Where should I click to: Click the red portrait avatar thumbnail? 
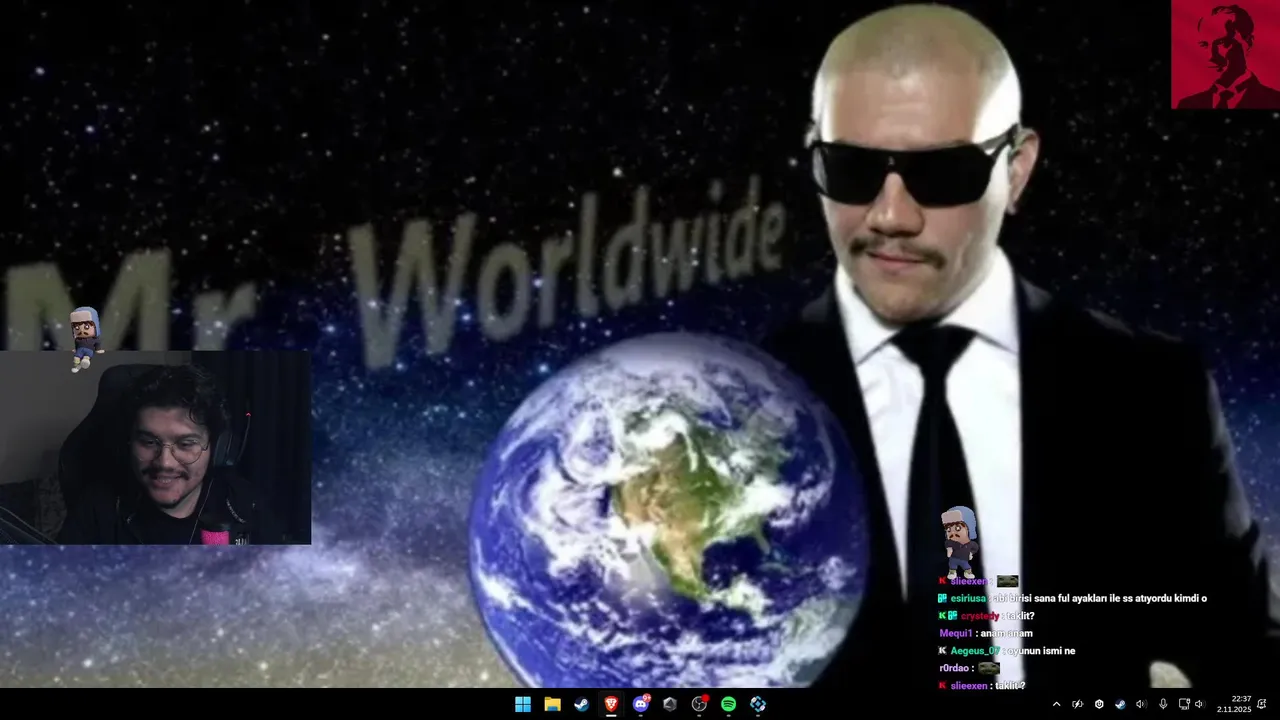pyautogui.click(x=1225, y=54)
